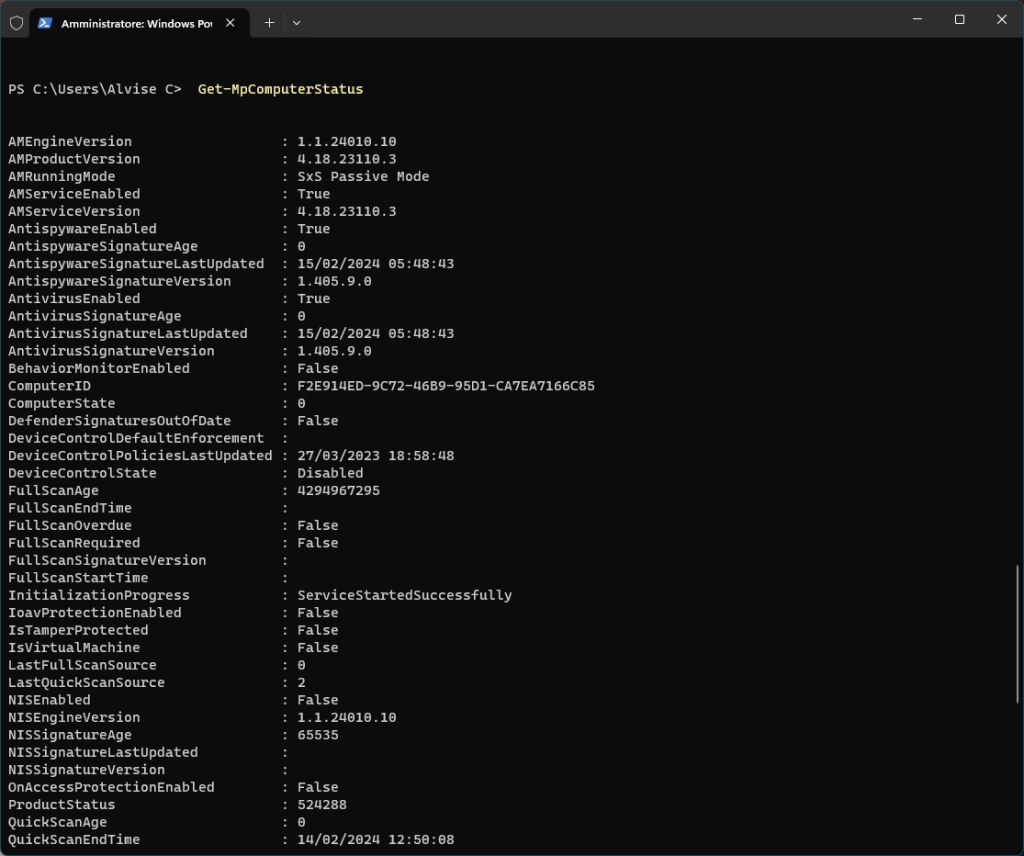Click the IsTamperProtected property name
Viewport: 1024px width, 856px height.
78,630
